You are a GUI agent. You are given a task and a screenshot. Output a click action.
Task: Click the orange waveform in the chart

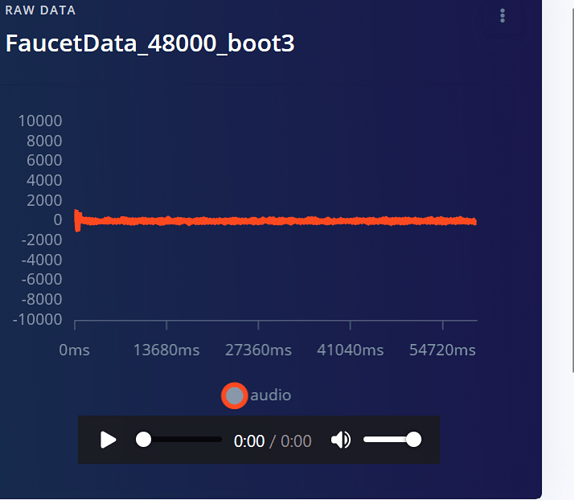coord(276,221)
